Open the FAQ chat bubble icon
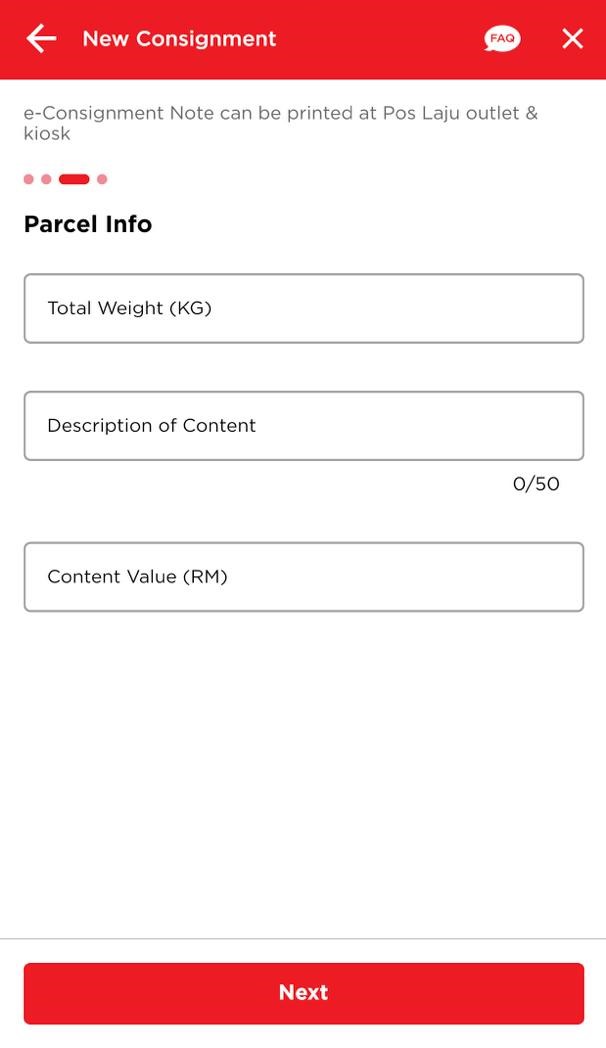The height and width of the screenshot is (1048, 606). coord(502,39)
